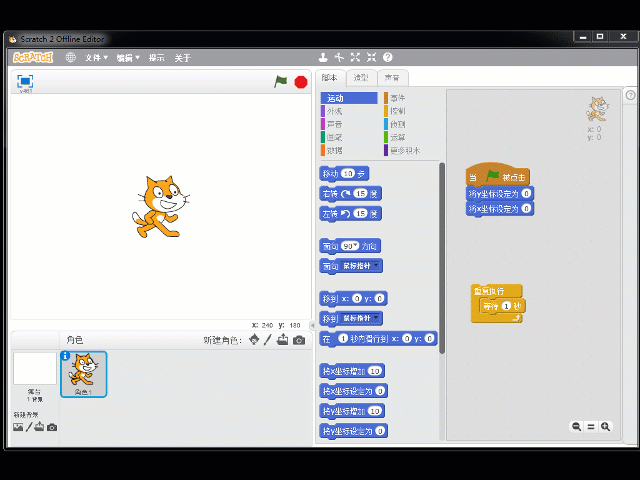The height and width of the screenshot is (480, 640).
Task: Click the red stop sign button
Action: (x=301, y=82)
